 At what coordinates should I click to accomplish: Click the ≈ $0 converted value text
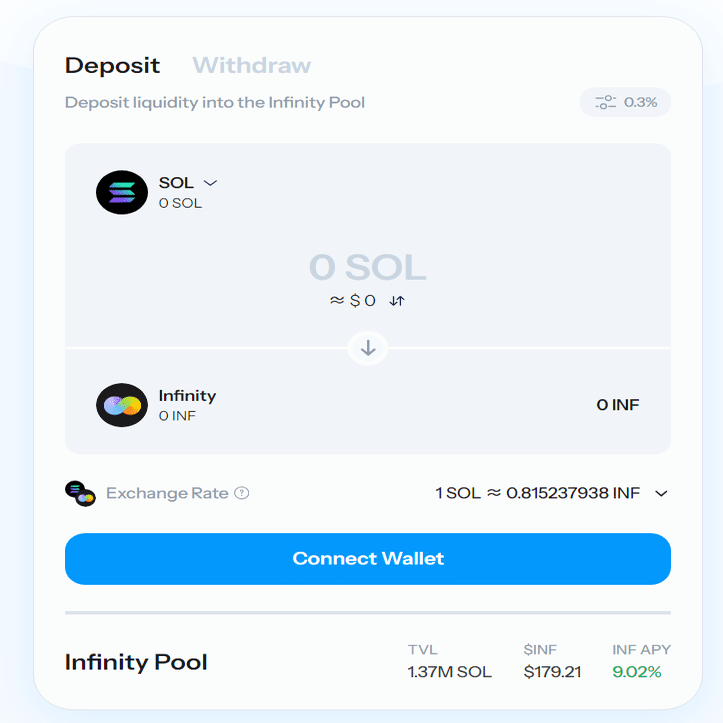pos(353,301)
